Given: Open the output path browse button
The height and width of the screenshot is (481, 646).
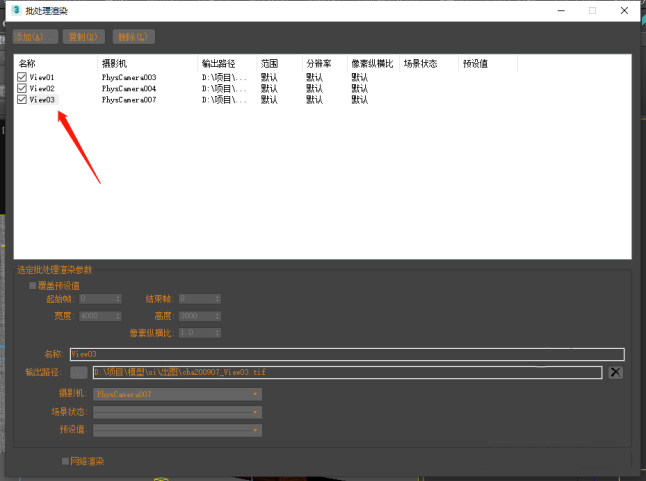Looking at the screenshot, I should [79, 373].
